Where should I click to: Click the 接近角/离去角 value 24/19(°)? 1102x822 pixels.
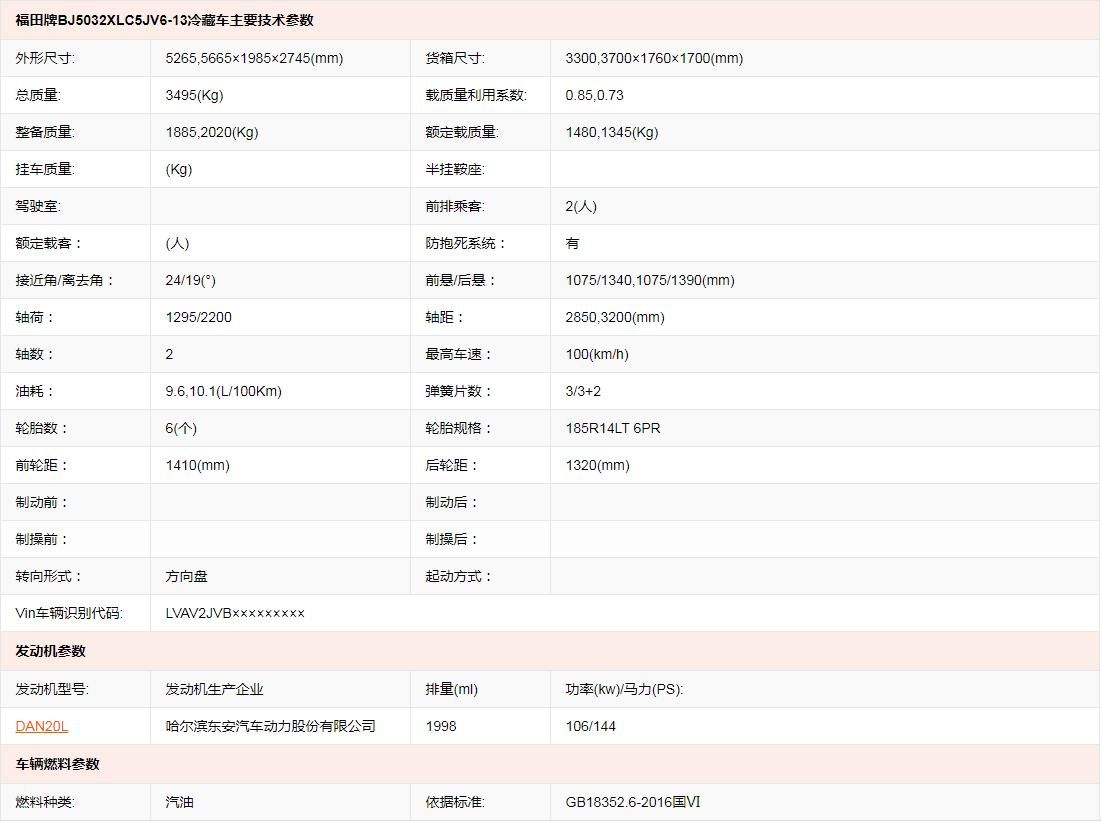(190, 280)
